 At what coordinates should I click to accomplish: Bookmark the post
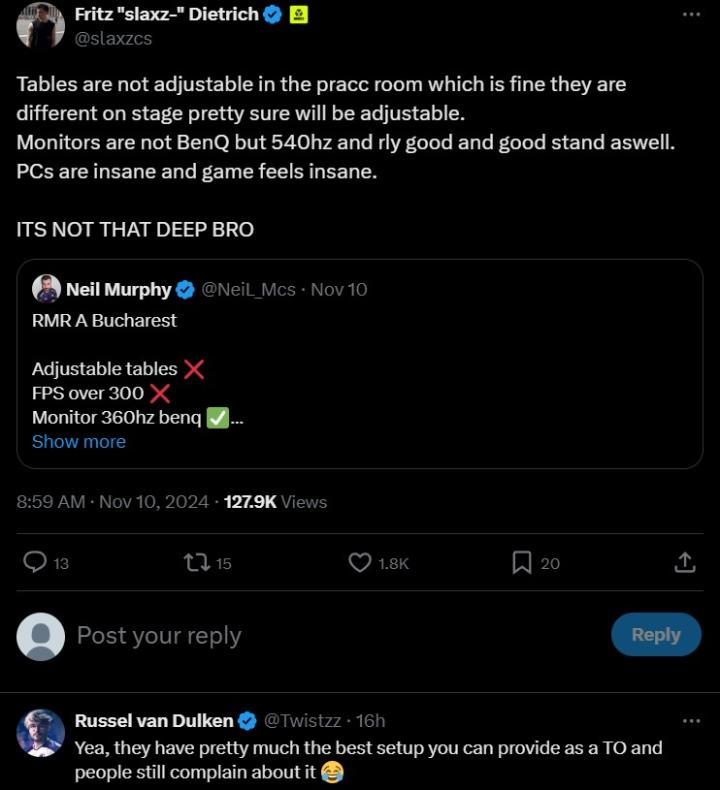pos(521,563)
